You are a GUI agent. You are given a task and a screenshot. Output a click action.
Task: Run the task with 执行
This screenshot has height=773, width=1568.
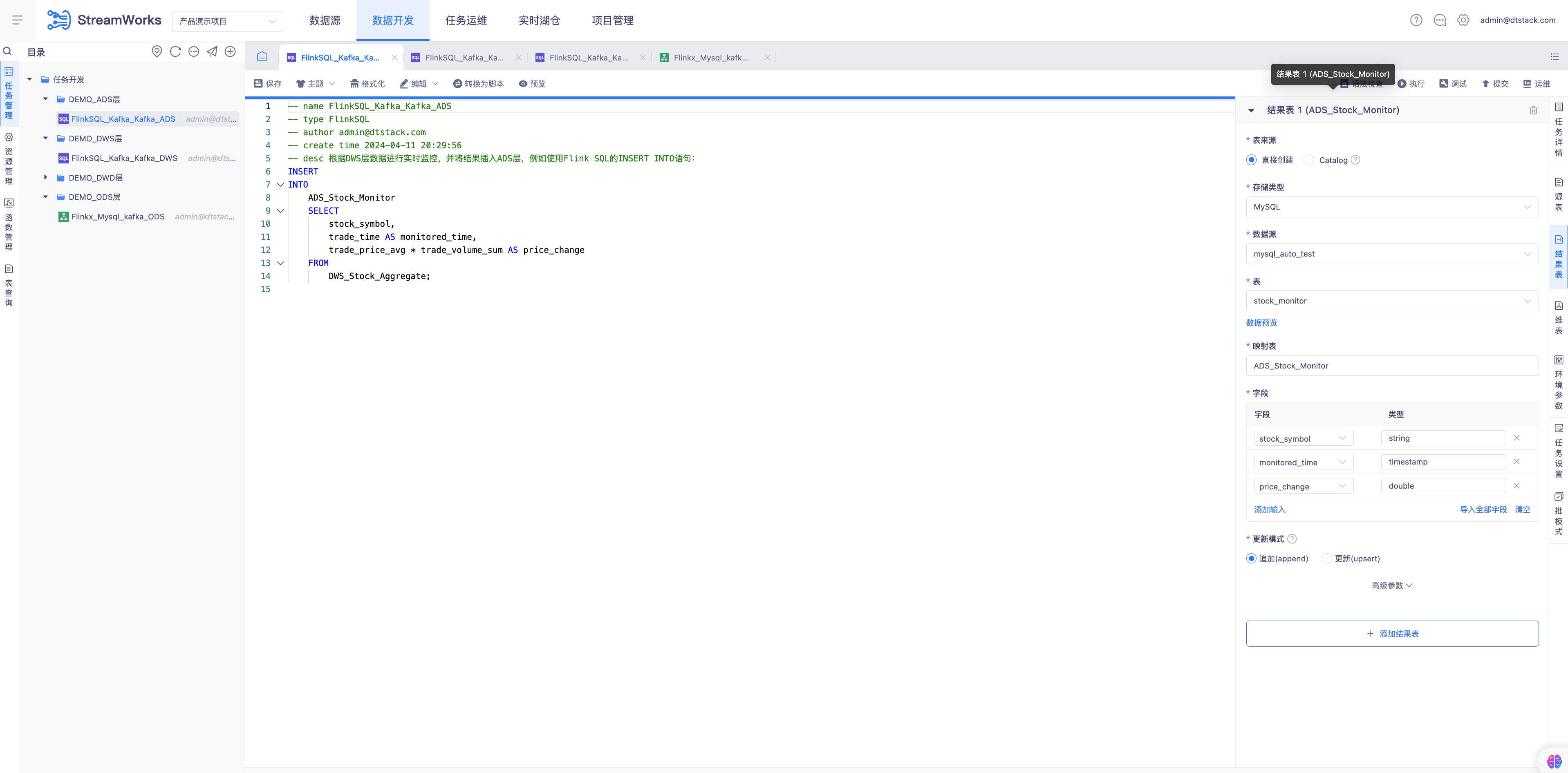pyautogui.click(x=1411, y=83)
